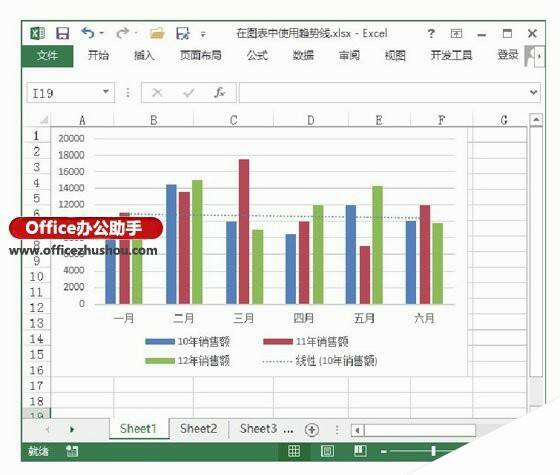Image resolution: width=560 pixels, height=475 pixels.
Task: Save the workbook with the floppy icon
Action: (x=62, y=33)
